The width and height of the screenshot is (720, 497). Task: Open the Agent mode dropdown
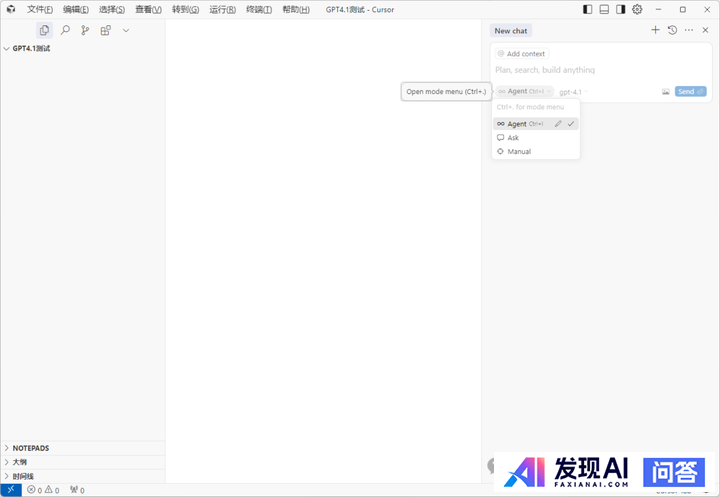525,91
